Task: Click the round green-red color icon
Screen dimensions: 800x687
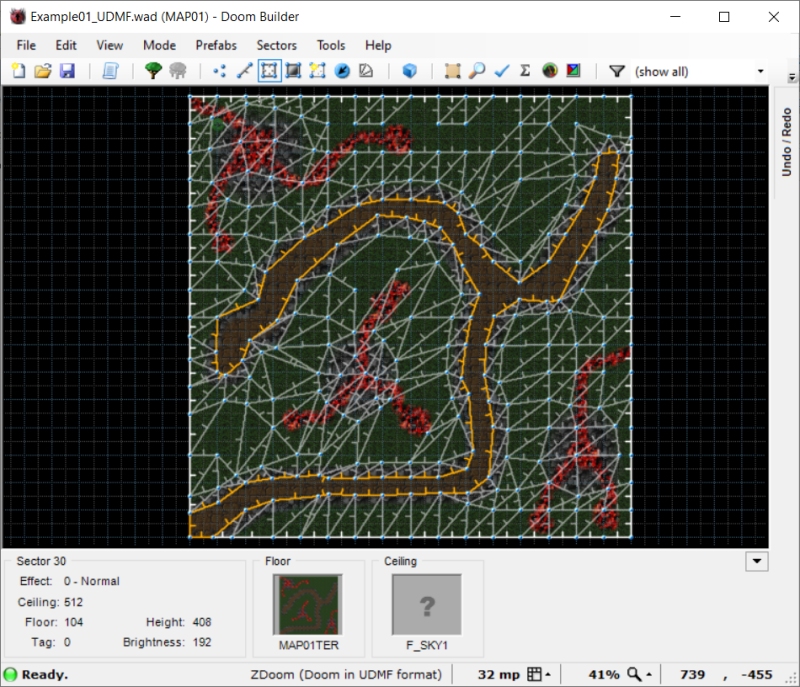Action: coord(549,70)
